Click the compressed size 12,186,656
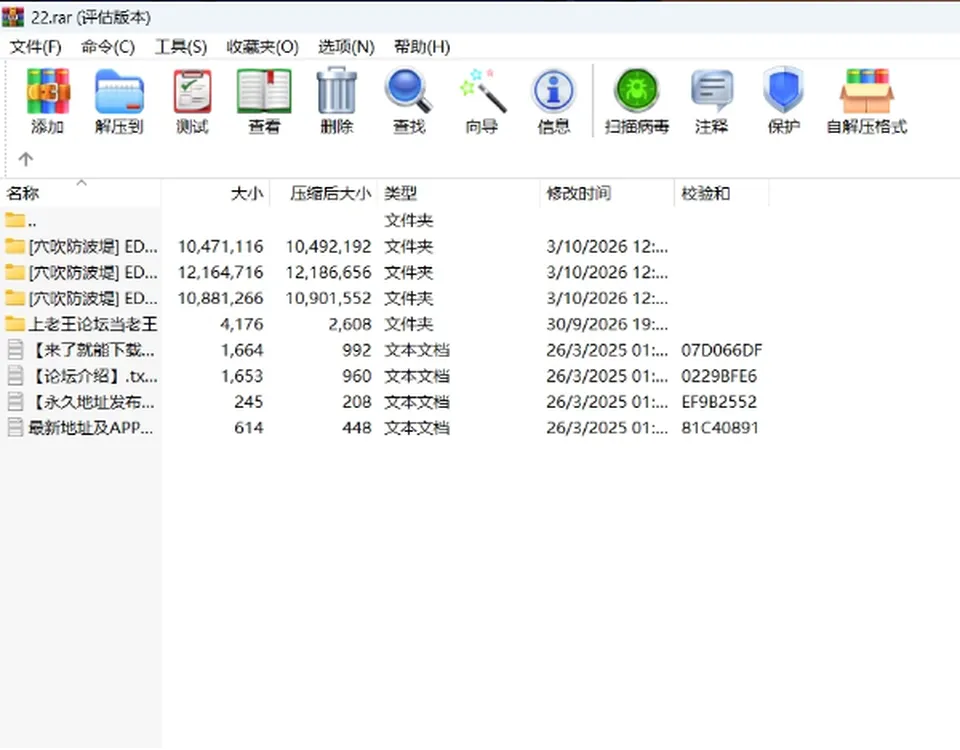The height and width of the screenshot is (750, 960). [328, 272]
